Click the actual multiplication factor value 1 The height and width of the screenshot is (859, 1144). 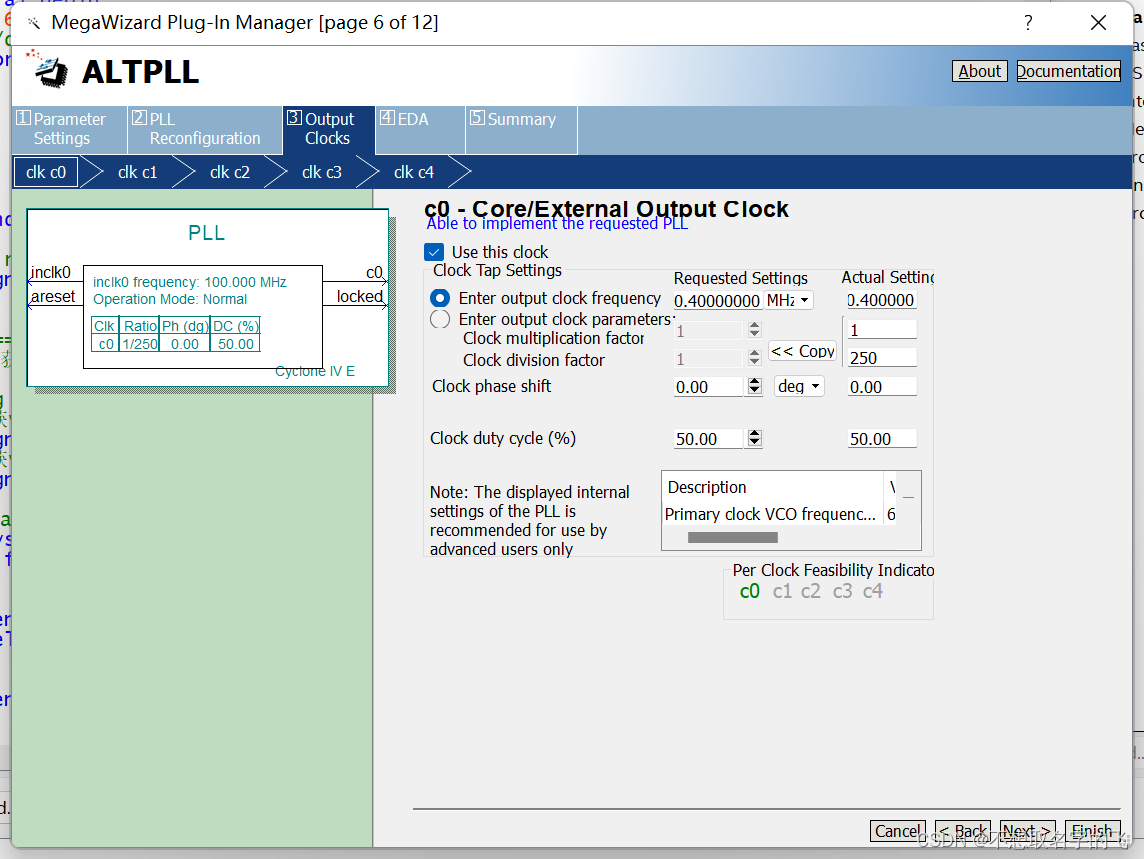click(881, 331)
